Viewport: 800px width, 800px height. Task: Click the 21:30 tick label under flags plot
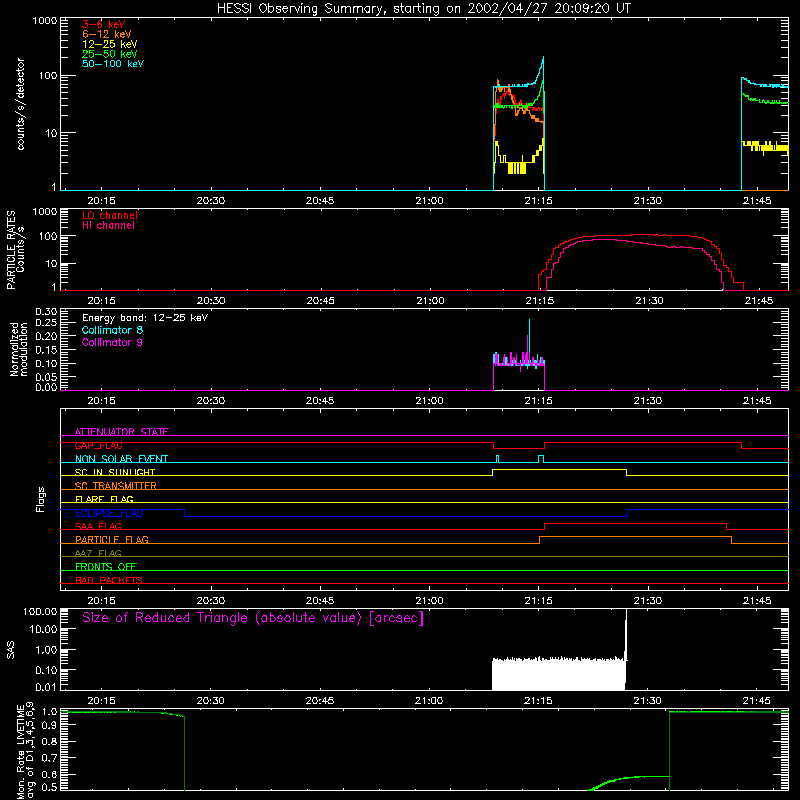coord(648,601)
